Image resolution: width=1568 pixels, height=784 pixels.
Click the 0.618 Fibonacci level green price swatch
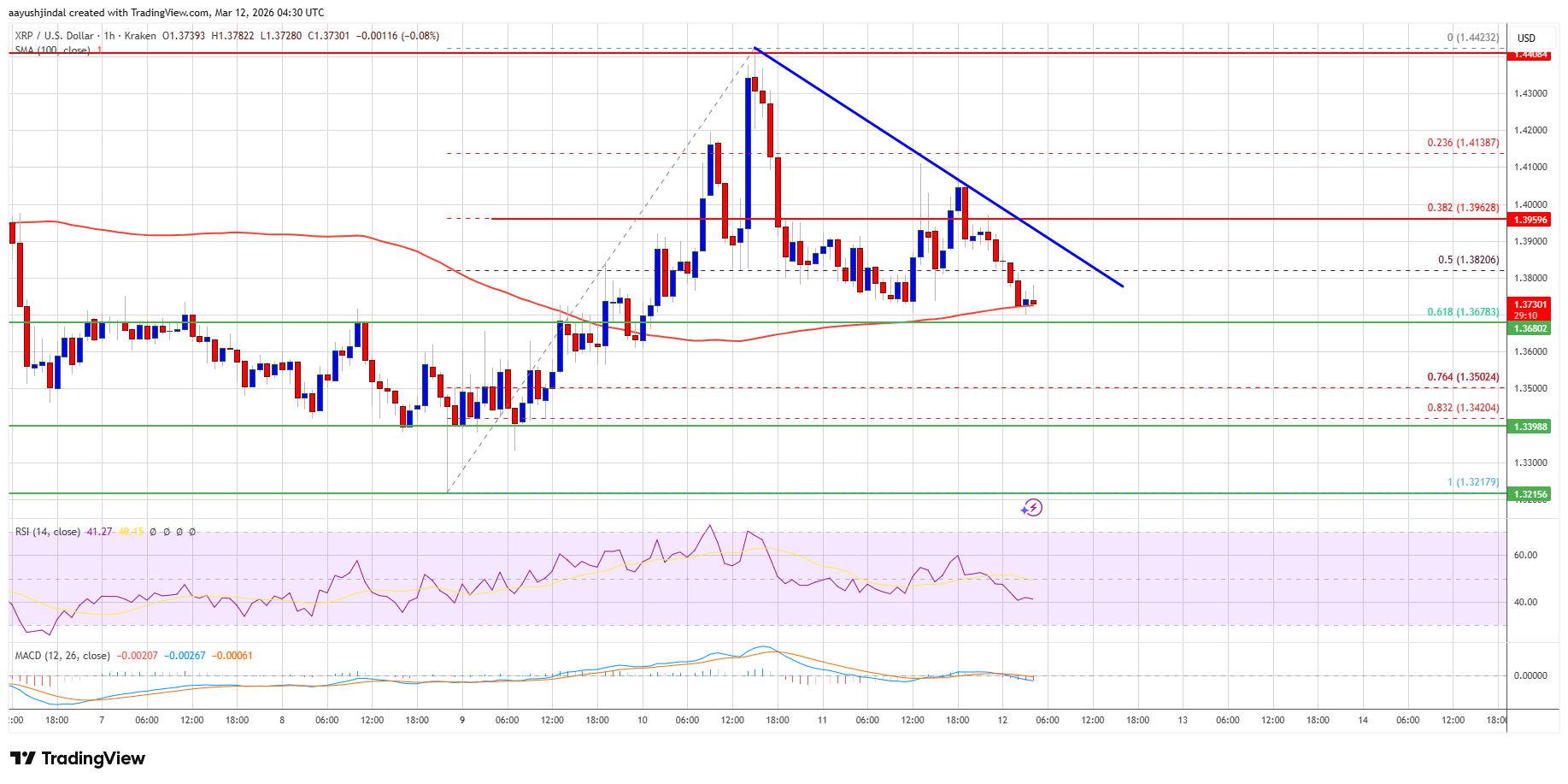click(1529, 328)
